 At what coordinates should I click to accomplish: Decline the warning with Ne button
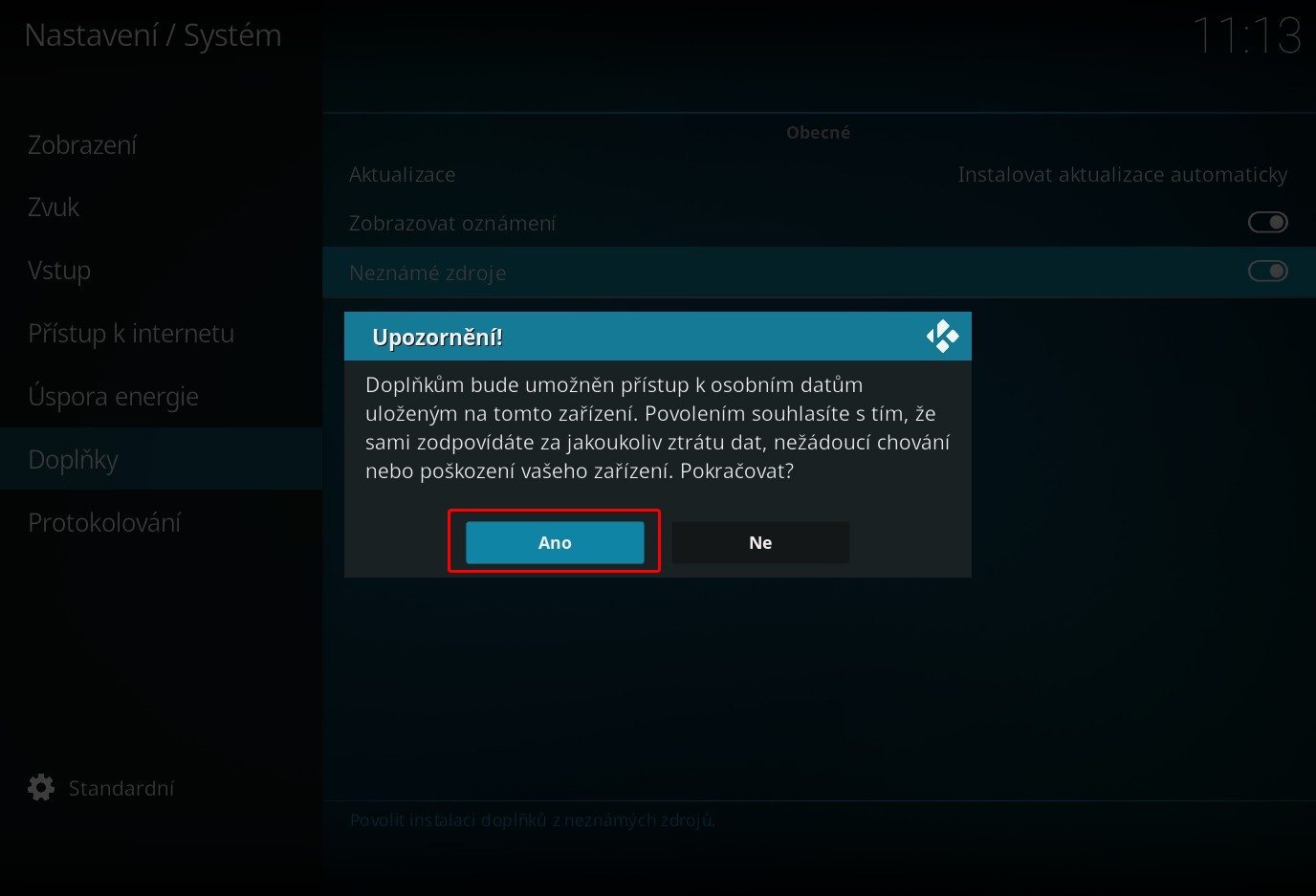[x=760, y=542]
